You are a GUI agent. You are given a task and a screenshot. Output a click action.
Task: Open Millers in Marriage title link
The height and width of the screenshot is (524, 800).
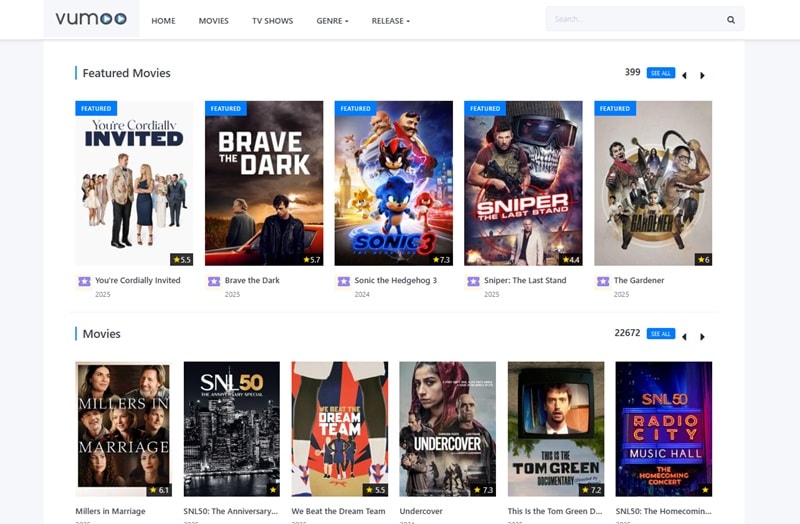tap(110, 511)
